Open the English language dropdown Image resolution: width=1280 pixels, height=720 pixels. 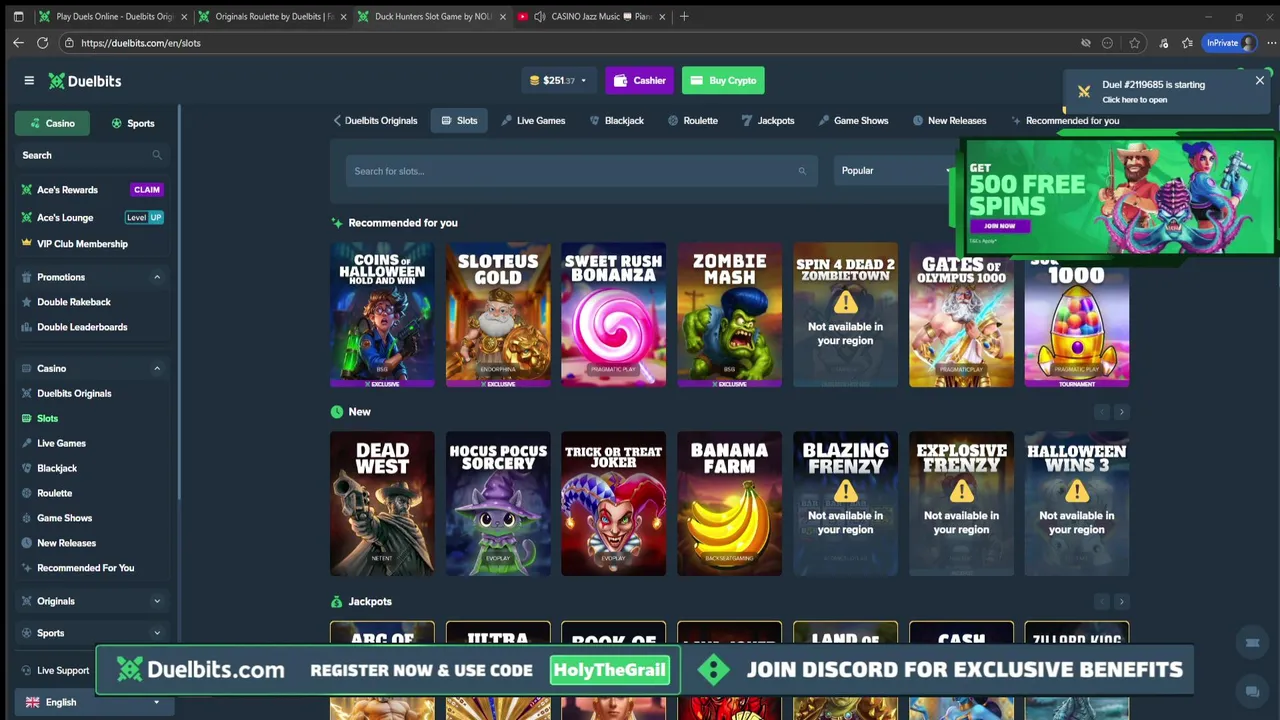92,702
